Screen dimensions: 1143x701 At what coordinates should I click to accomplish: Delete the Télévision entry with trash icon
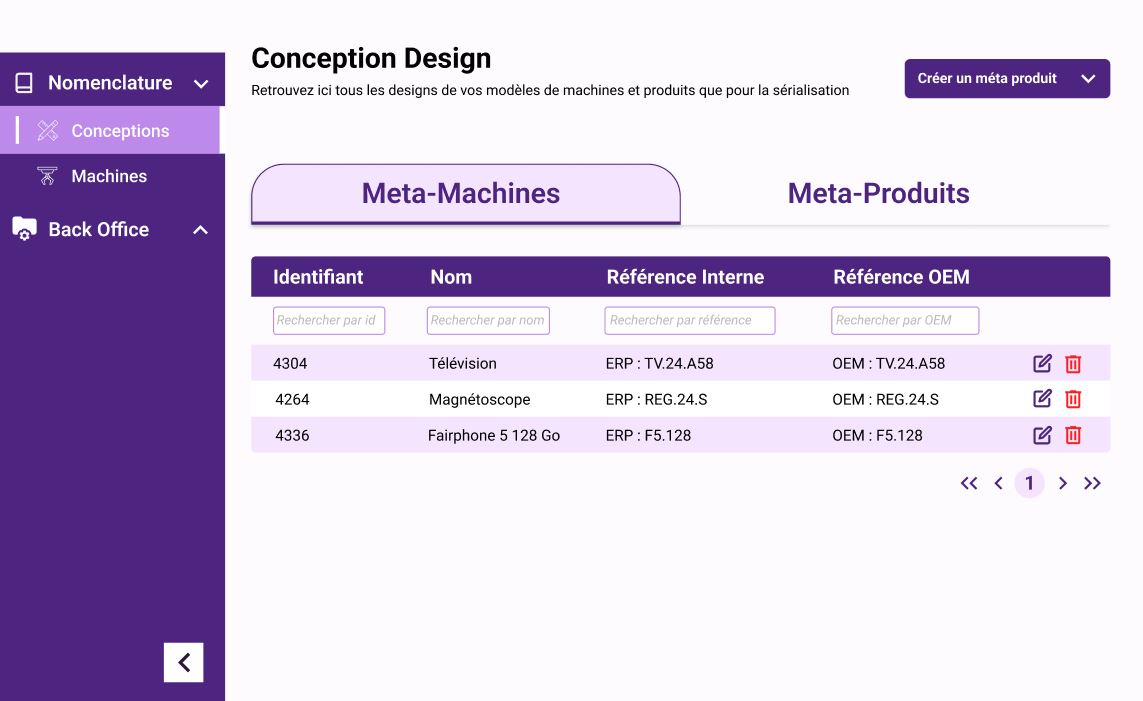1073,364
